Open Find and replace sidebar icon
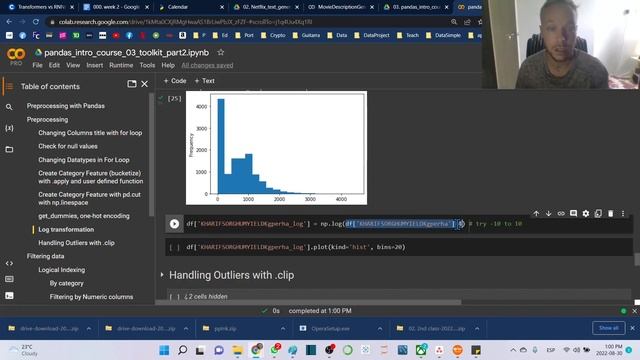This screenshot has height=360, width=640. coord(9,107)
